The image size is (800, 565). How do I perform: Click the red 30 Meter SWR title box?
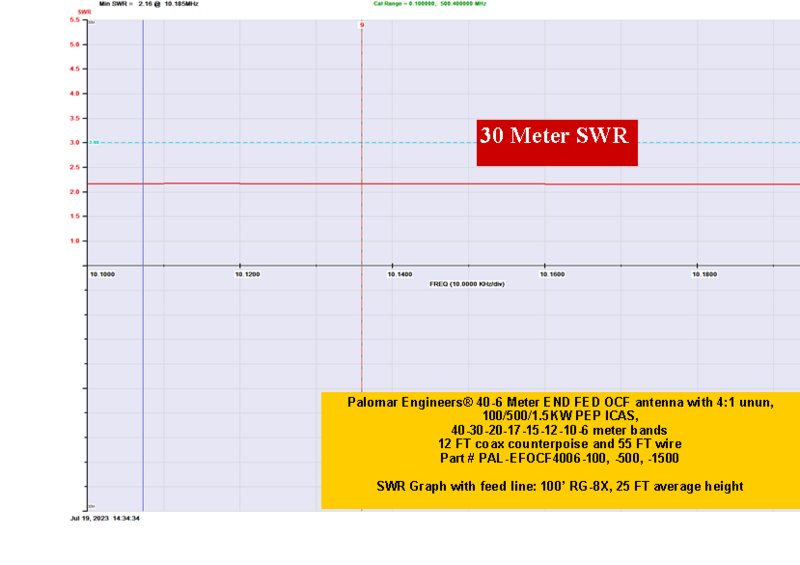[557, 143]
